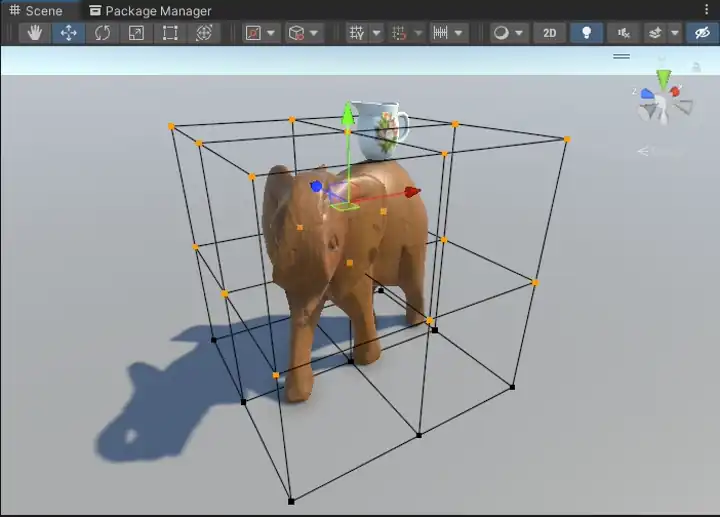Screen dimensions: 720x517
Task: Select the Rect transform tool
Action: (170, 33)
